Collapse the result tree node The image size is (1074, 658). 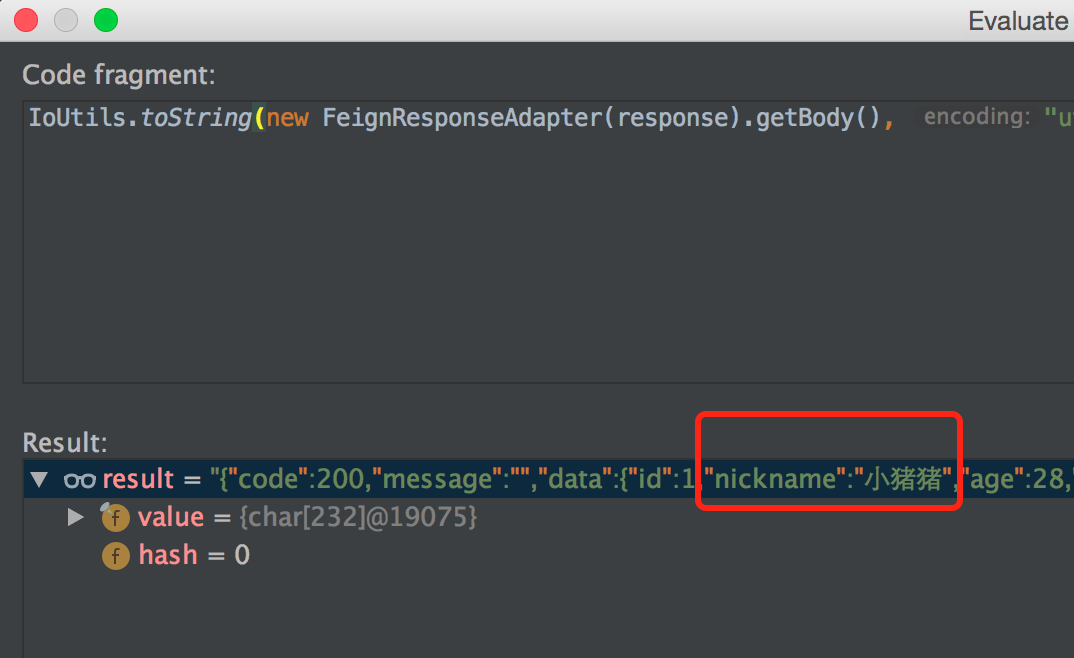[39, 479]
